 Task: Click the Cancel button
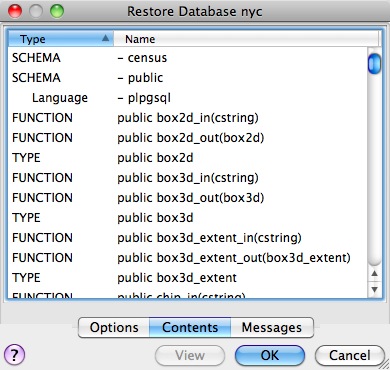350,355
